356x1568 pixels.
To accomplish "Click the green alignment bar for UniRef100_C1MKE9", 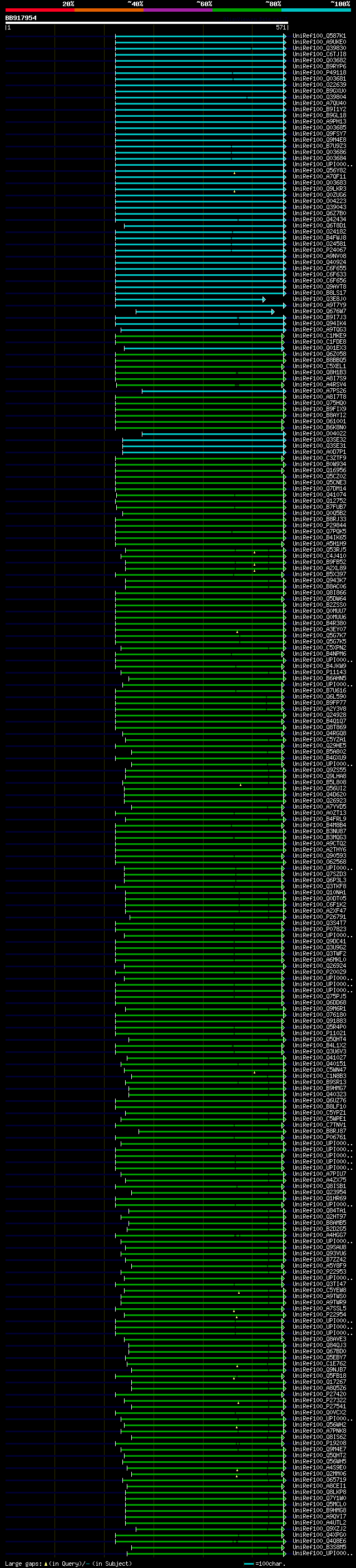I will (x=200, y=336).
